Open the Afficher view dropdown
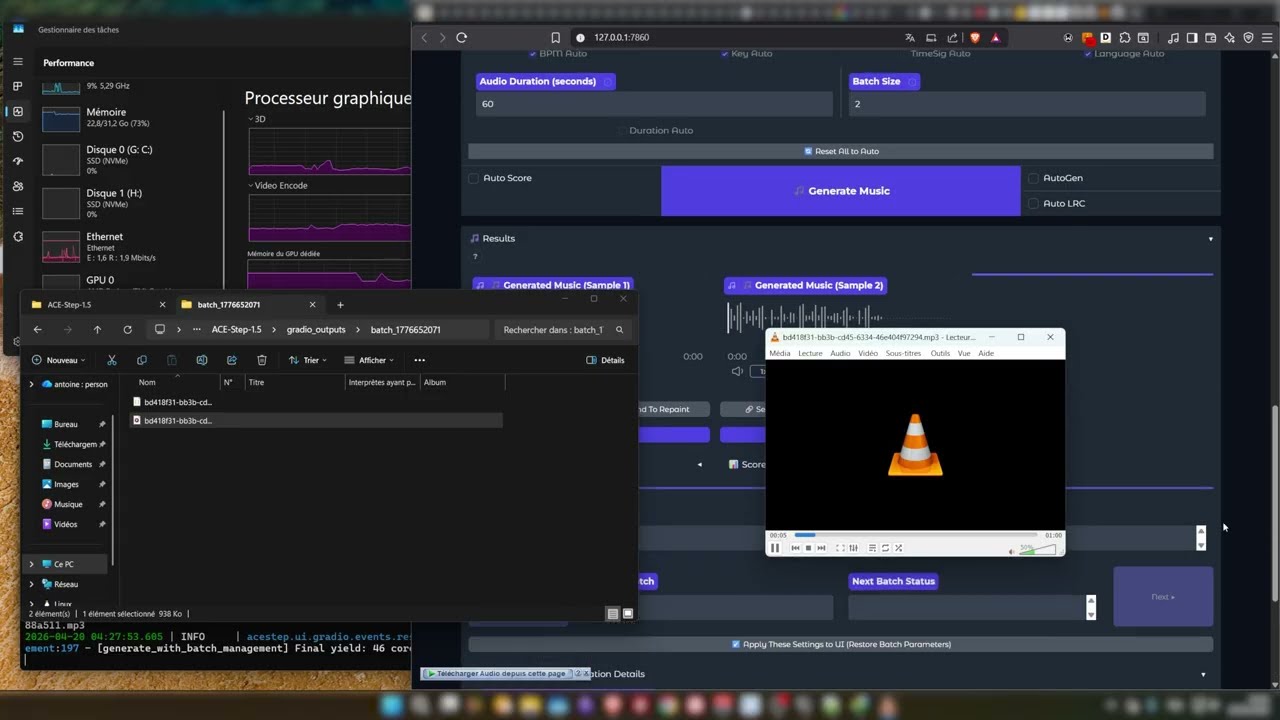Image resolution: width=1280 pixels, height=720 pixels. [369, 360]
